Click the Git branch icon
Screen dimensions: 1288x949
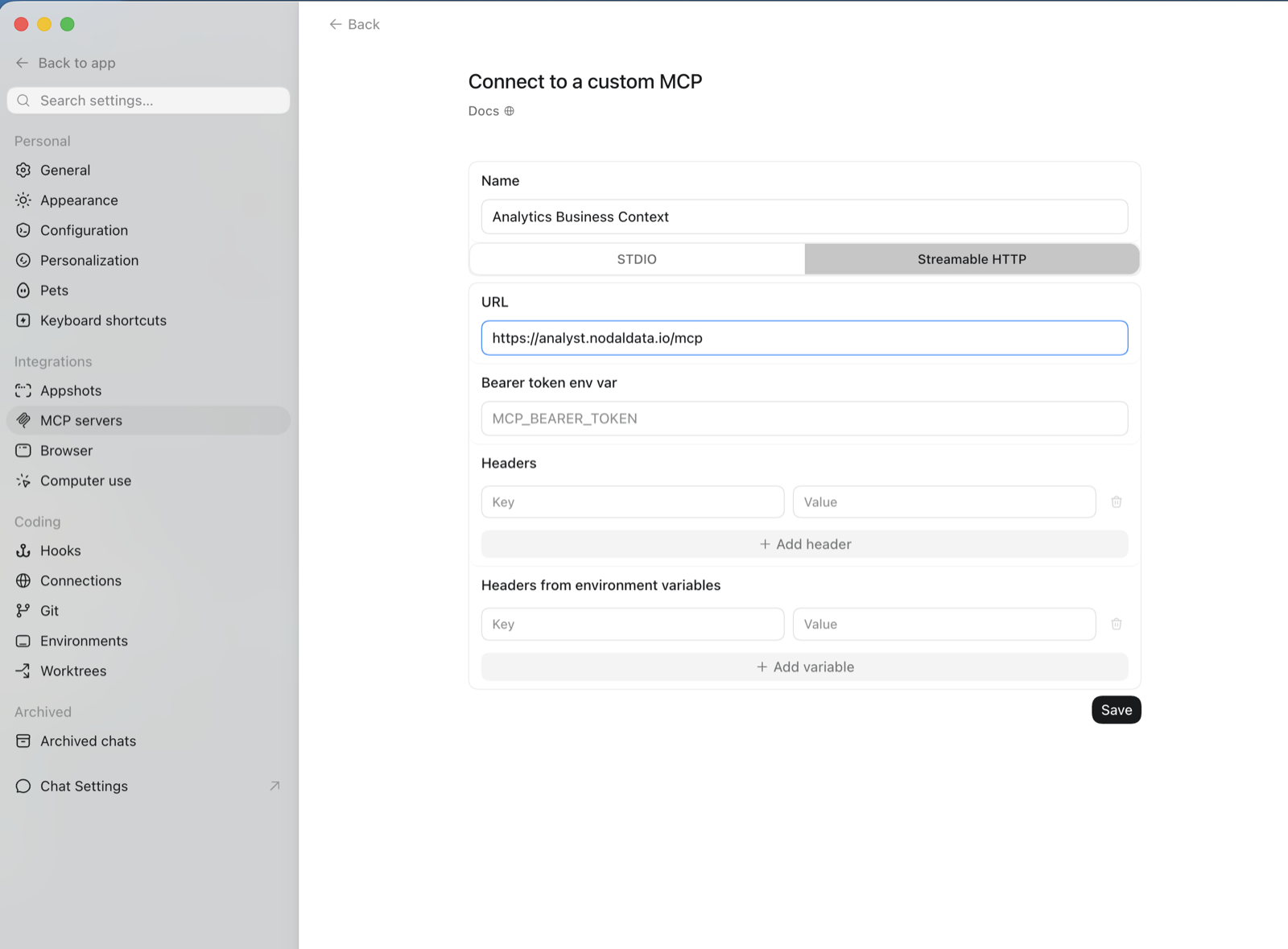[23, 611]
